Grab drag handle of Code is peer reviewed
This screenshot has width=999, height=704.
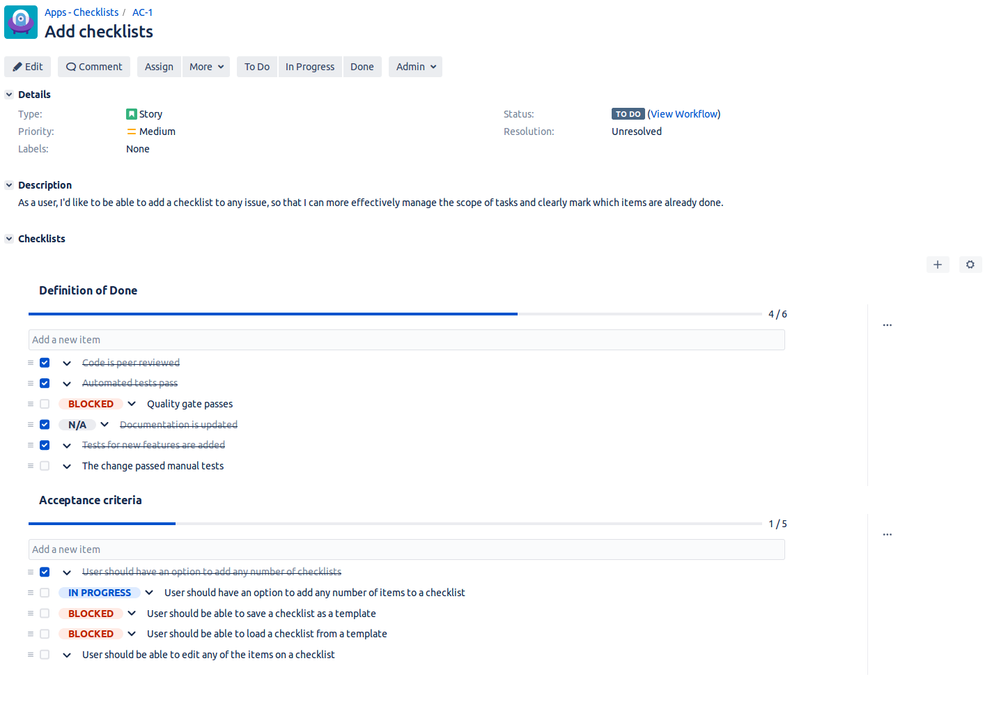(31, 363)
